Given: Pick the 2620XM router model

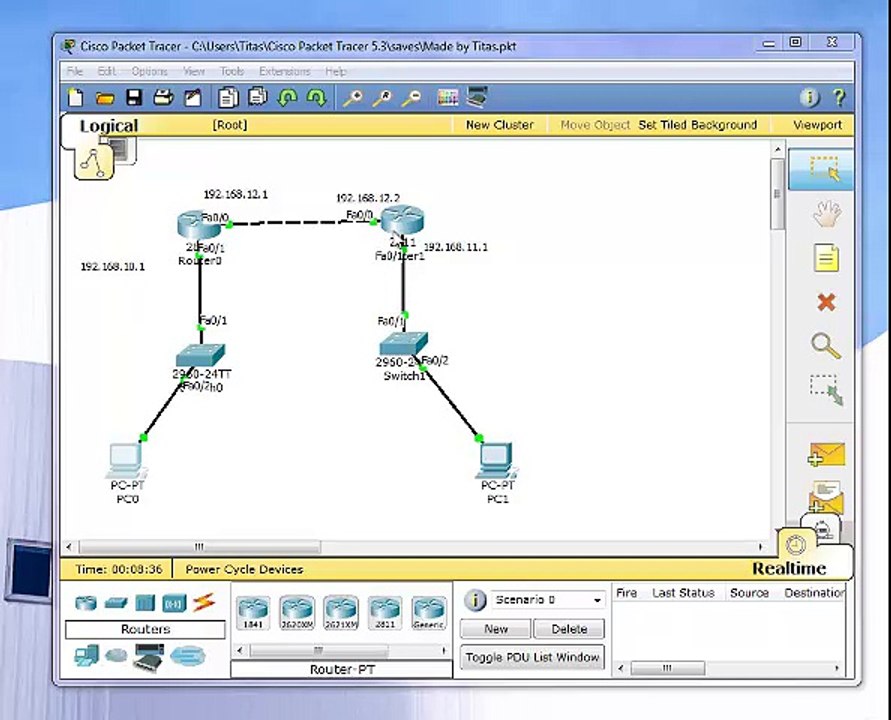Looking at the screenshot, I should (297, 613).
